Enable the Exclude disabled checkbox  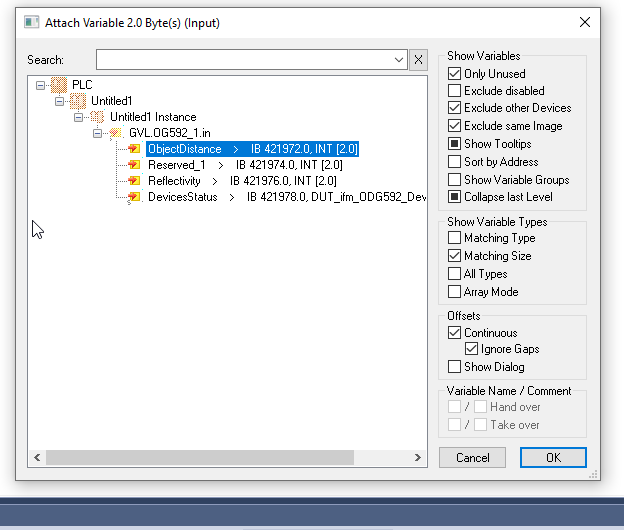454,91
